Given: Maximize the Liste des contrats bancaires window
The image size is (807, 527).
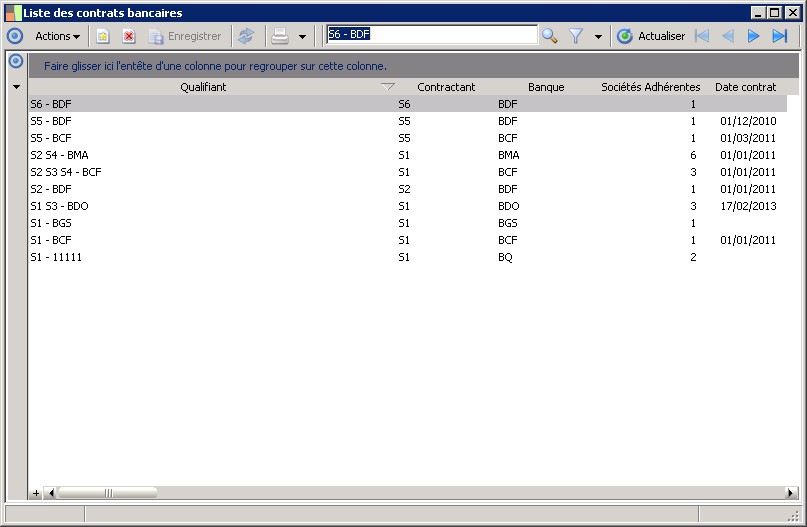Looking at the screenshot, I should (x=775, y=13).
